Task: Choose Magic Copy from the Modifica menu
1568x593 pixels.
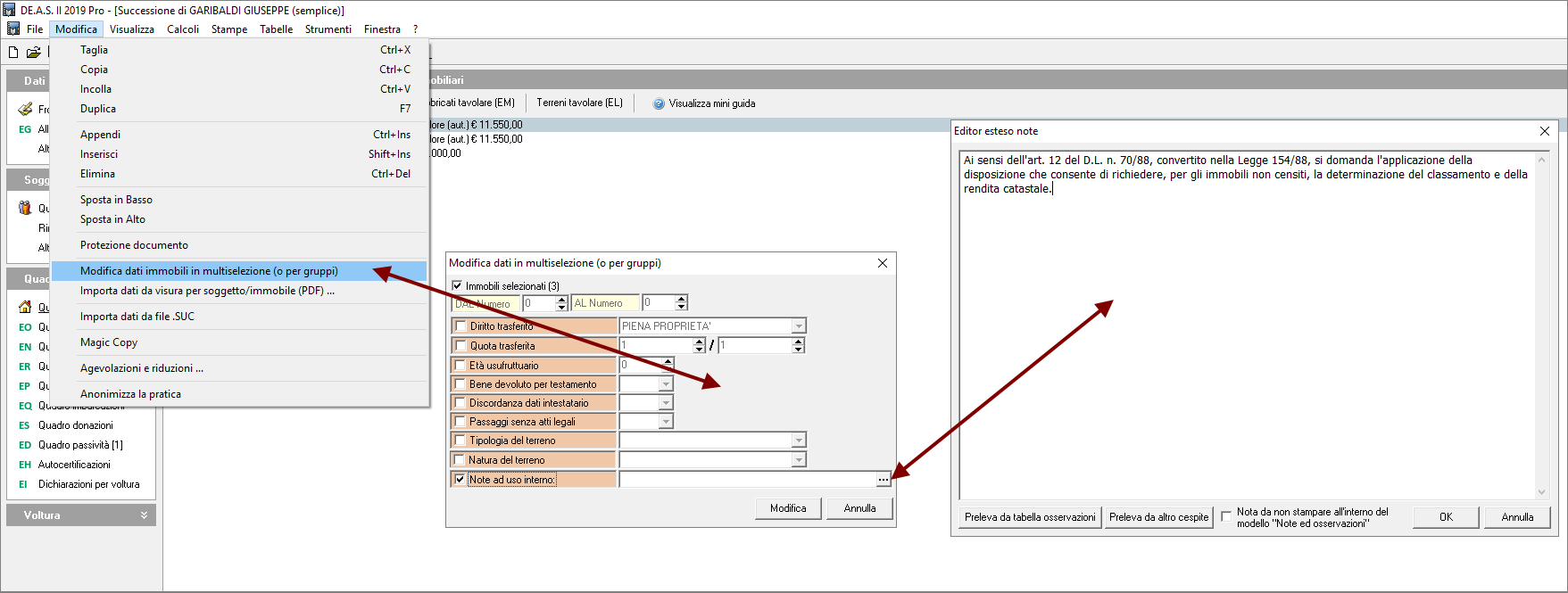Action: 109,342
